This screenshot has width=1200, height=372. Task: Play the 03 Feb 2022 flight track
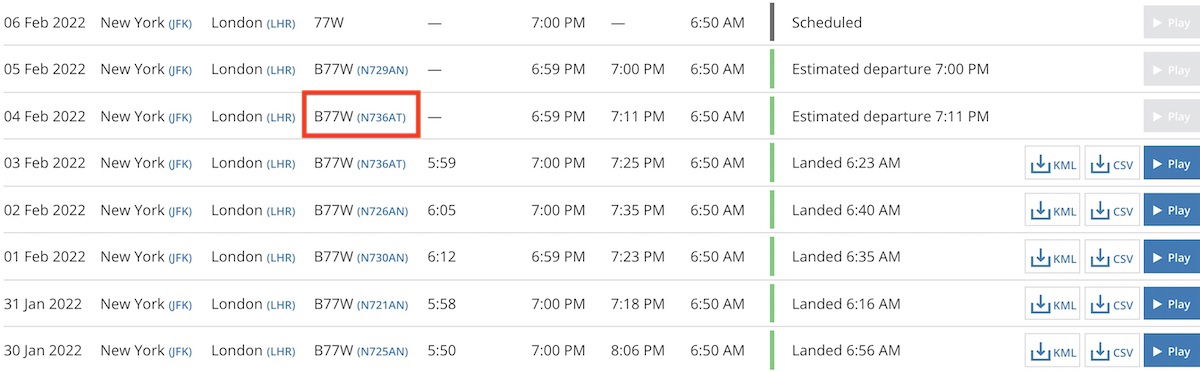coord(1172,164)
